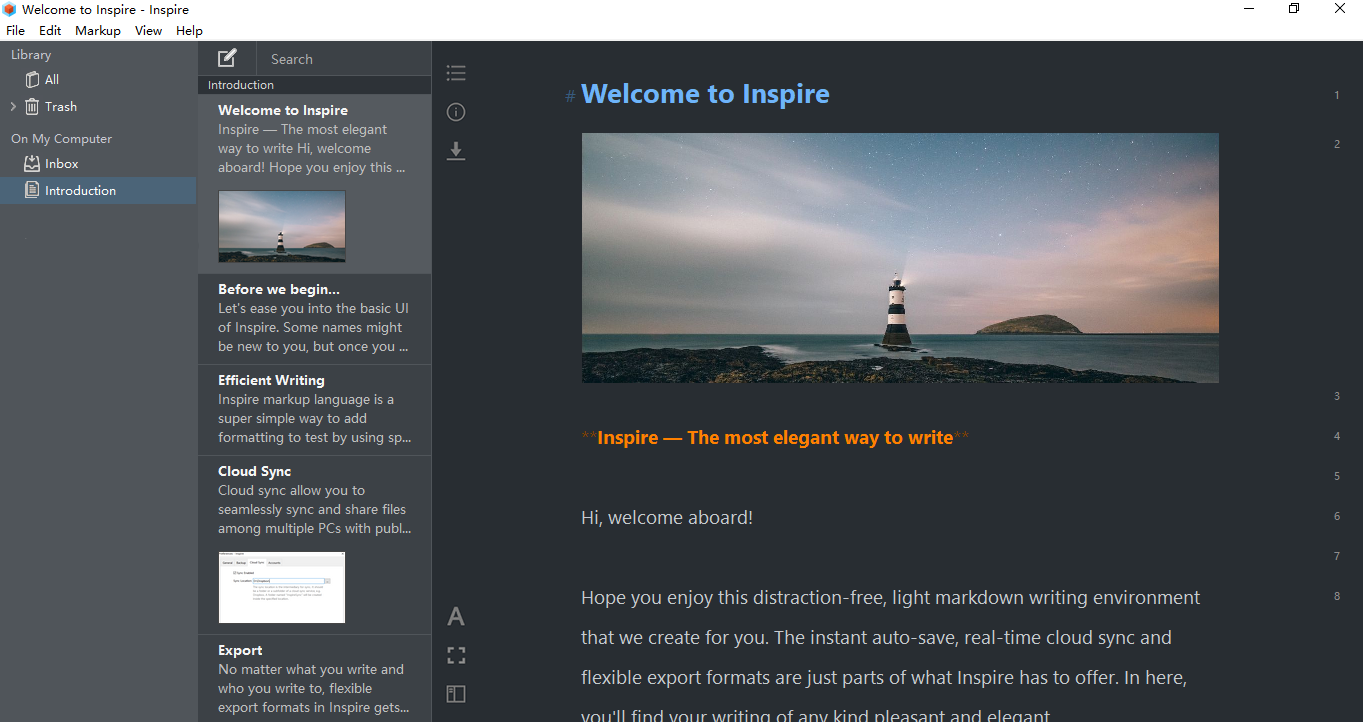
Task: Open the outline list icon
Action: click(456, 73)
